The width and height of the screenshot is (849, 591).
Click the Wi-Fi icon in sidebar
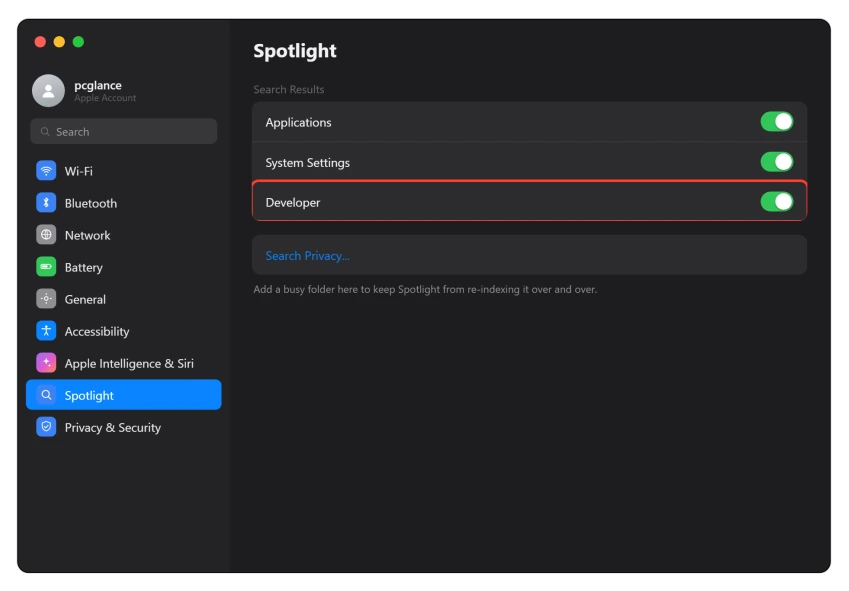(x=46, y=171)
